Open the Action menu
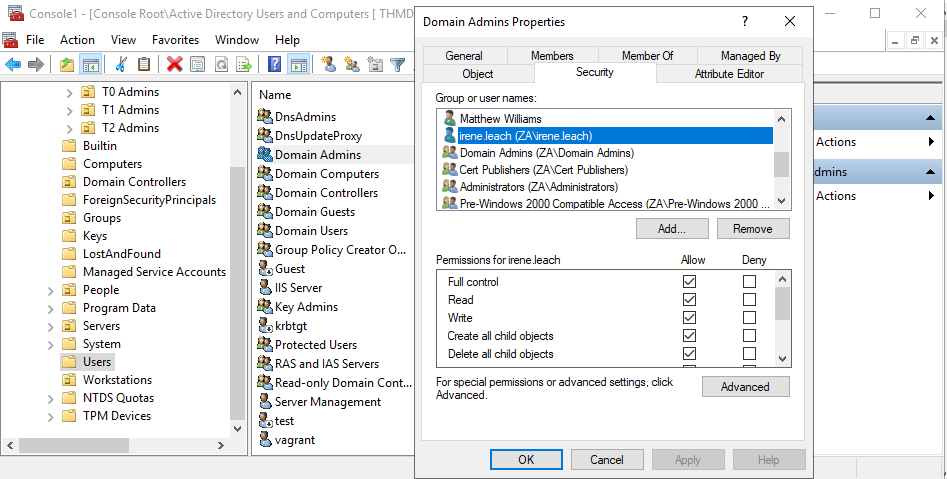The width and height of the screenshot is (947, 479). click(x=77, y=40)
